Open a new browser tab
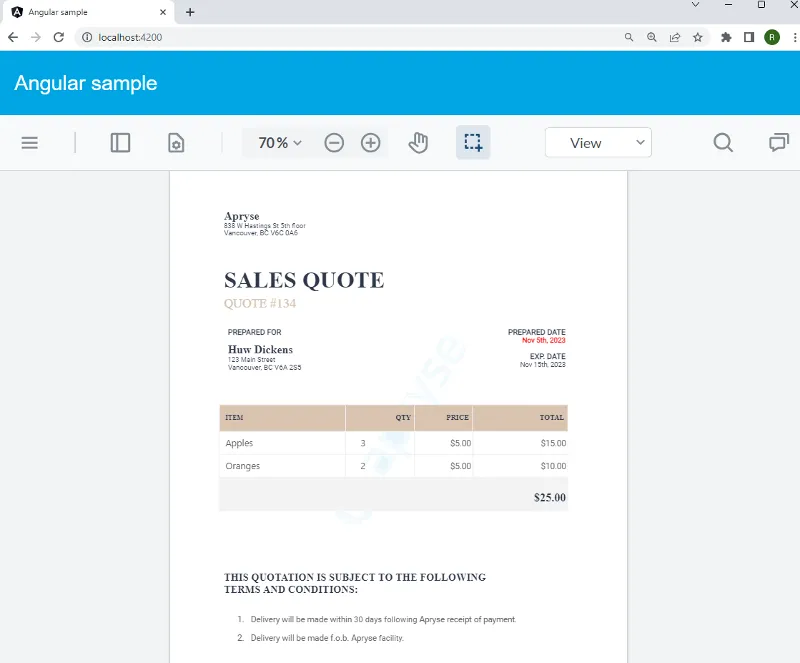The height and width of the screenshot is (663, 800). (190, 12)
